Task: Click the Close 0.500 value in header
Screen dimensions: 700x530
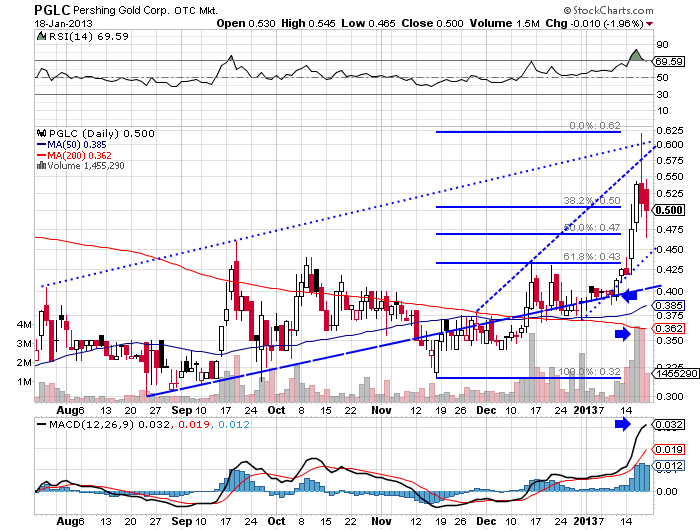Action: pyautogui.click(x=432, y=23)
